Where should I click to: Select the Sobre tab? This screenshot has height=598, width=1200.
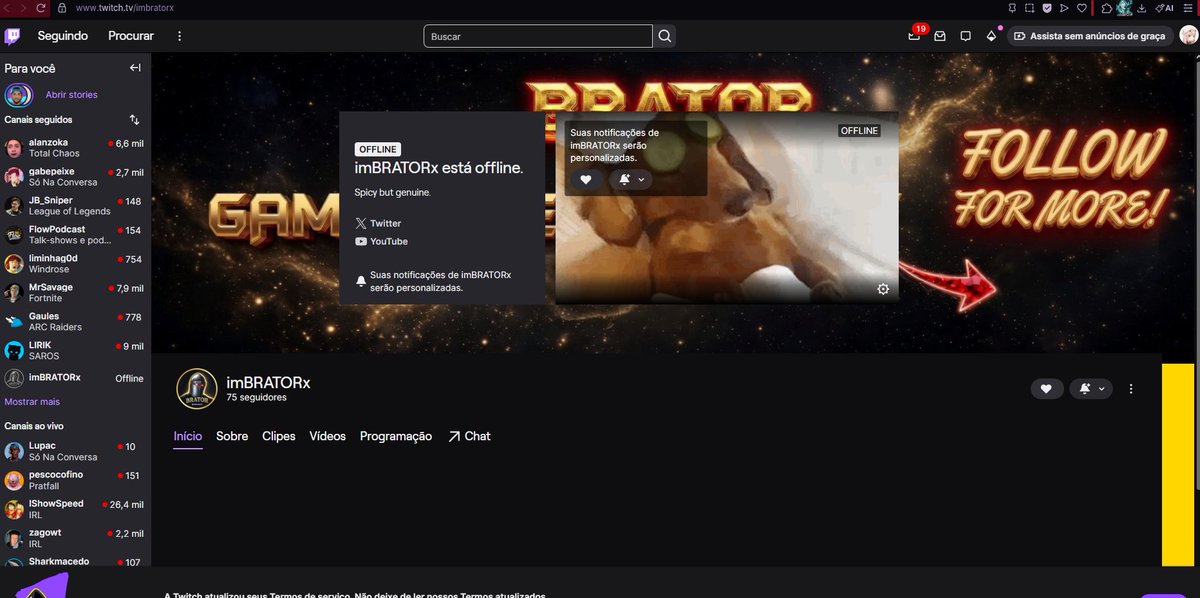pos(232,436)
